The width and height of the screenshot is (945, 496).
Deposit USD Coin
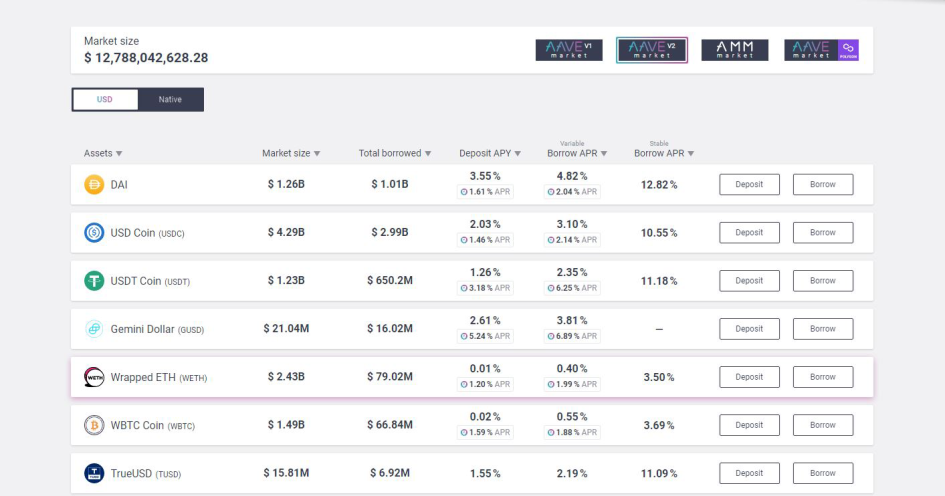tap(749, 233)
